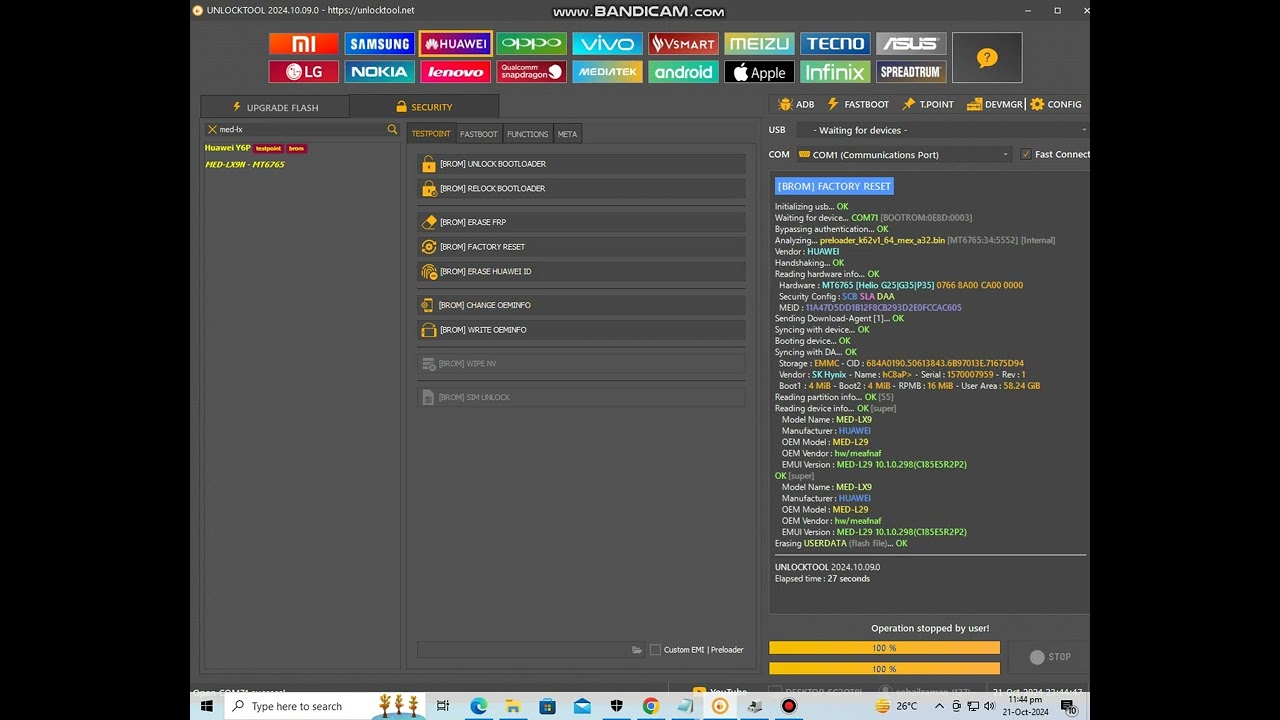Run [BROM] CHANGE OEMINFO
This screenshot has height=720, width=1280.
581,305
